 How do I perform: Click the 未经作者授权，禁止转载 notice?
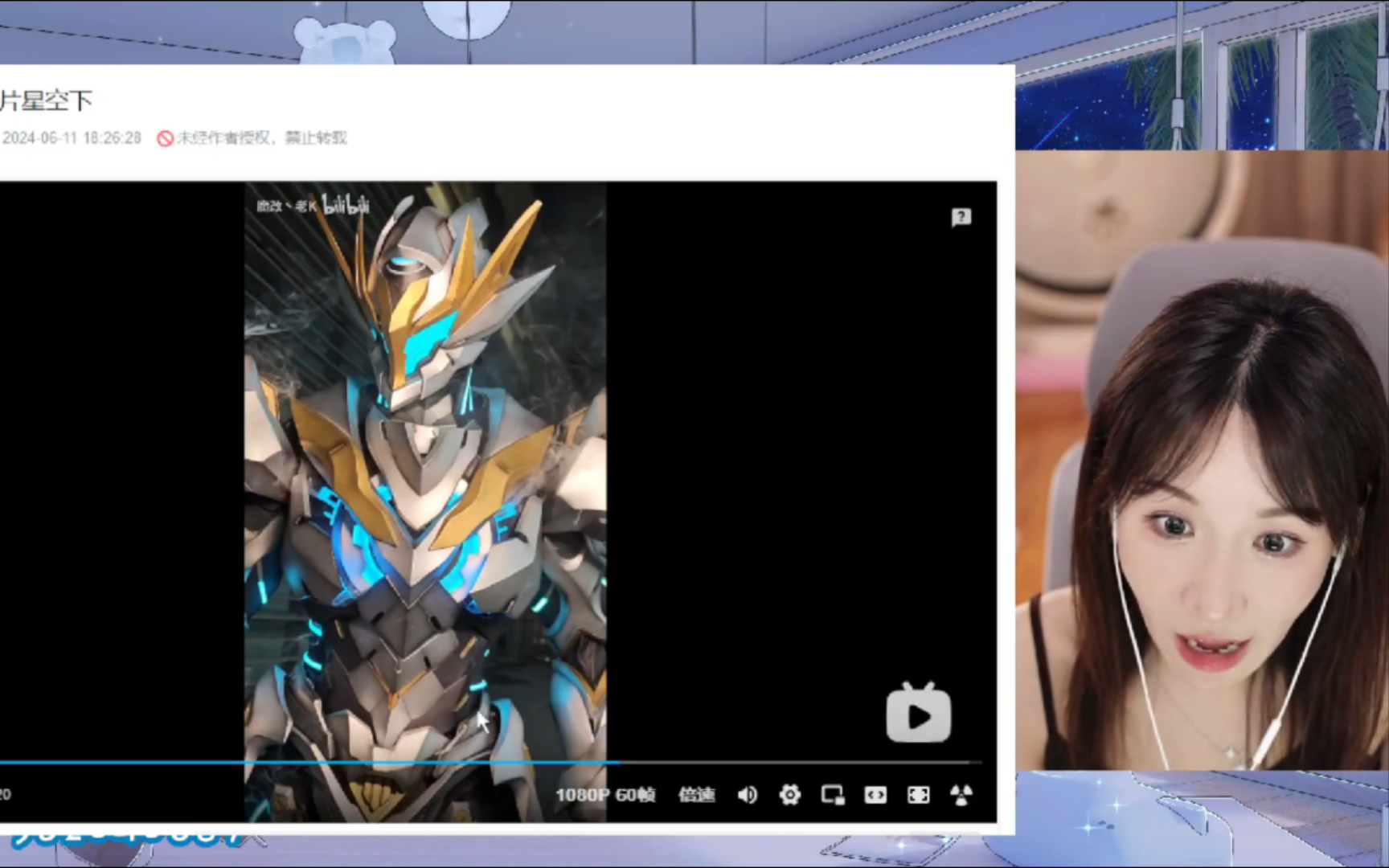coord(252,138)
